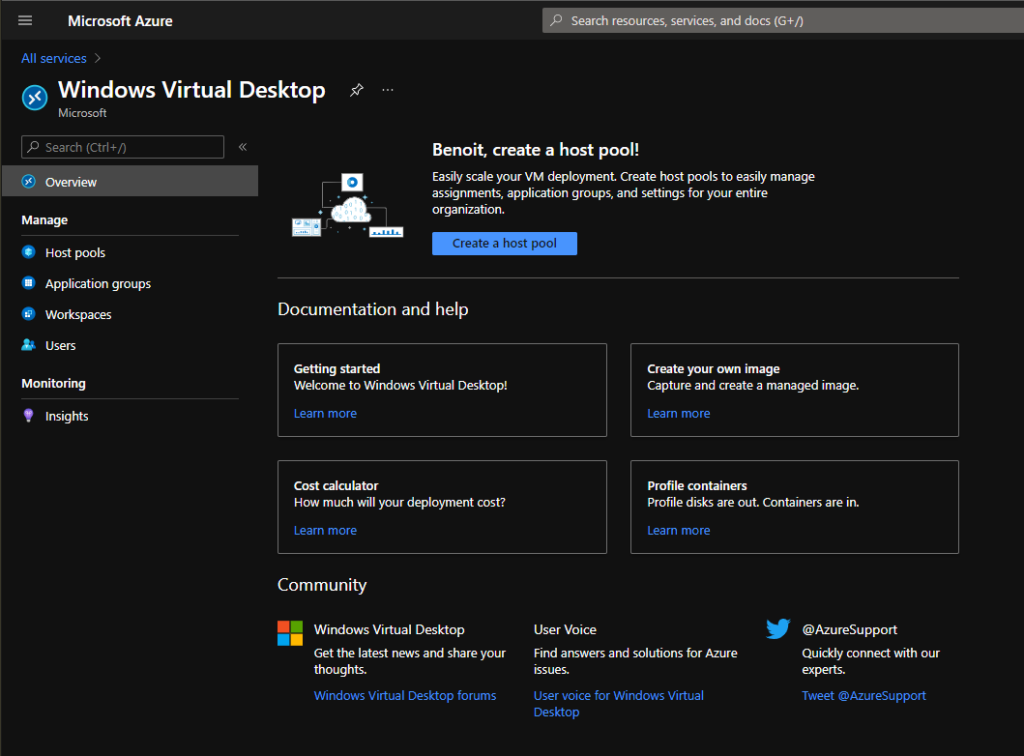Open Insights under Monitoring
This screenshot has width=1024, height=756.
(x=67, y=416)
